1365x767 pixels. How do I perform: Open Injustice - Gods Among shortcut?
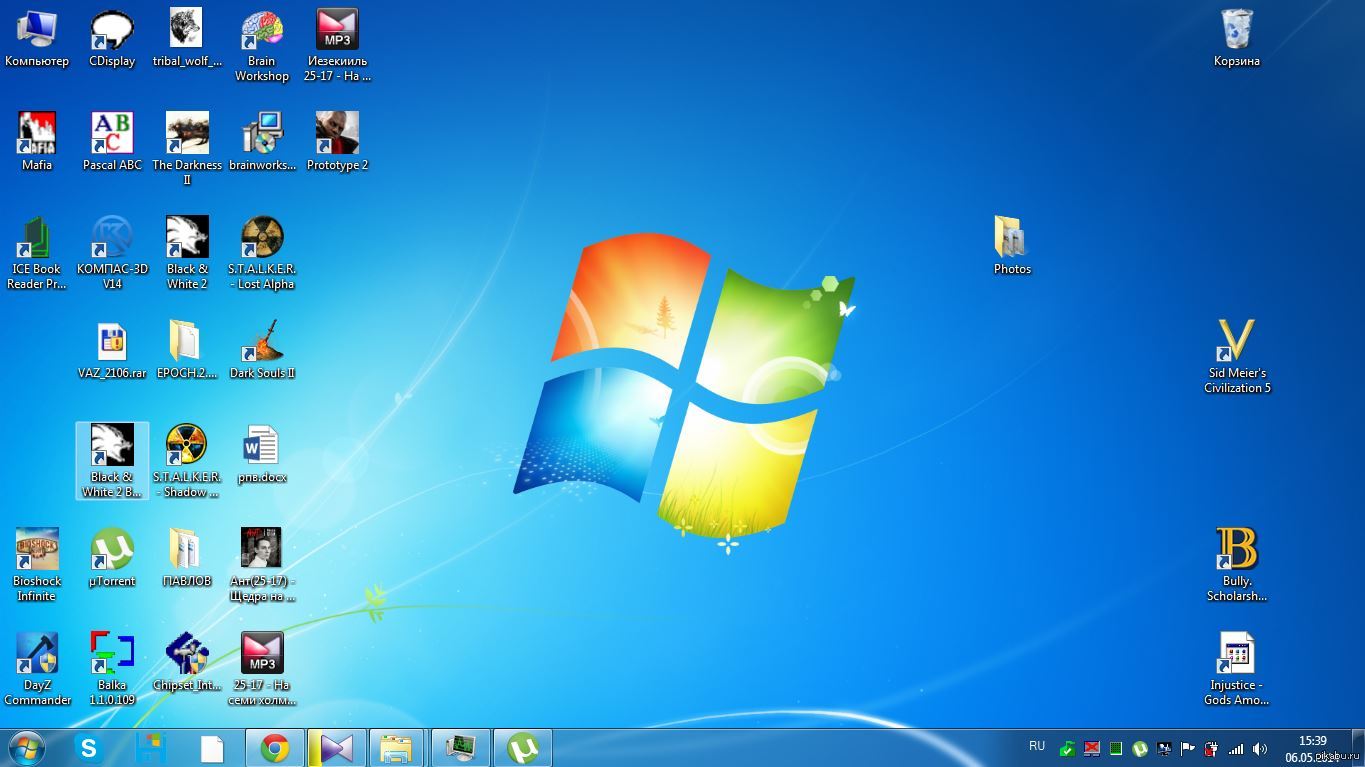(1237, 670)
